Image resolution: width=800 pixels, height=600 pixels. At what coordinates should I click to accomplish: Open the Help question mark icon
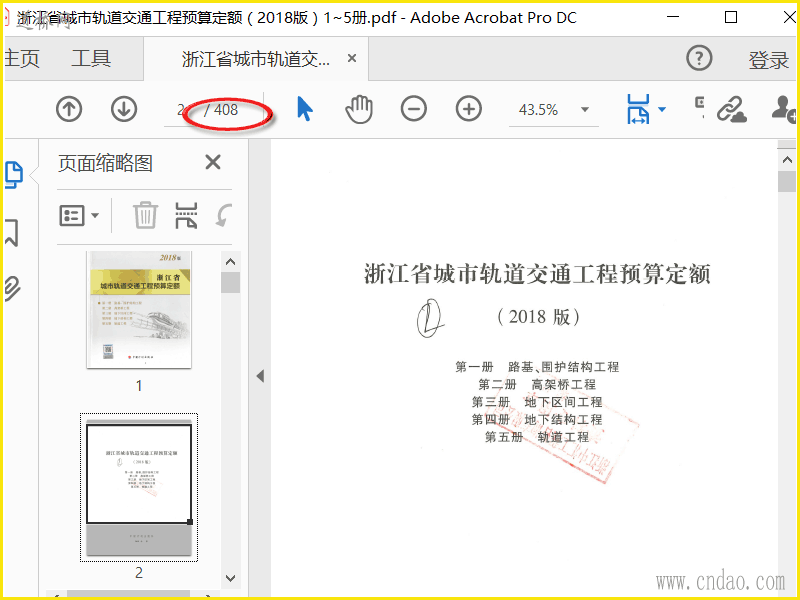pos(699,58)
